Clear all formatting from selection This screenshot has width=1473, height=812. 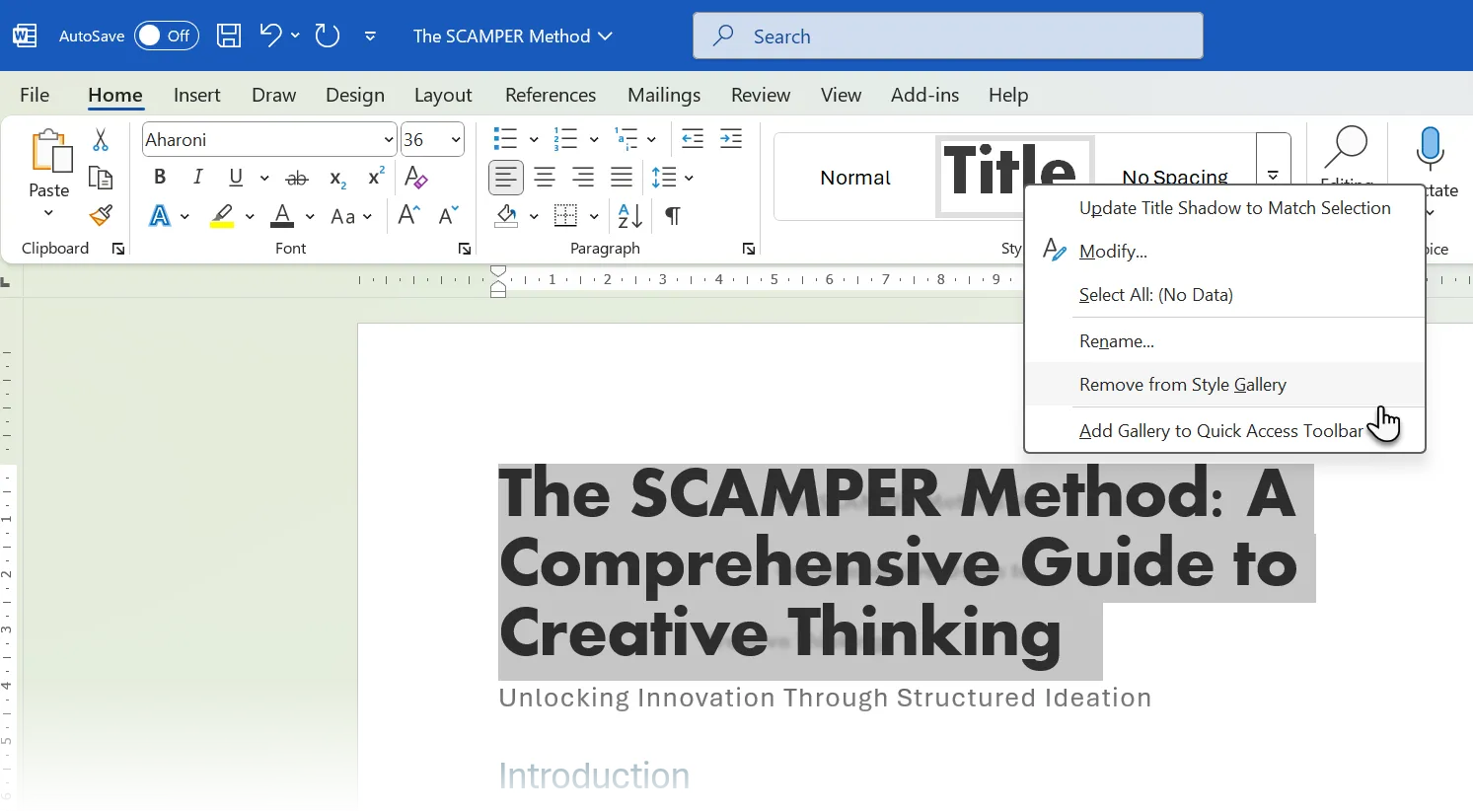[x=415, y=178]
